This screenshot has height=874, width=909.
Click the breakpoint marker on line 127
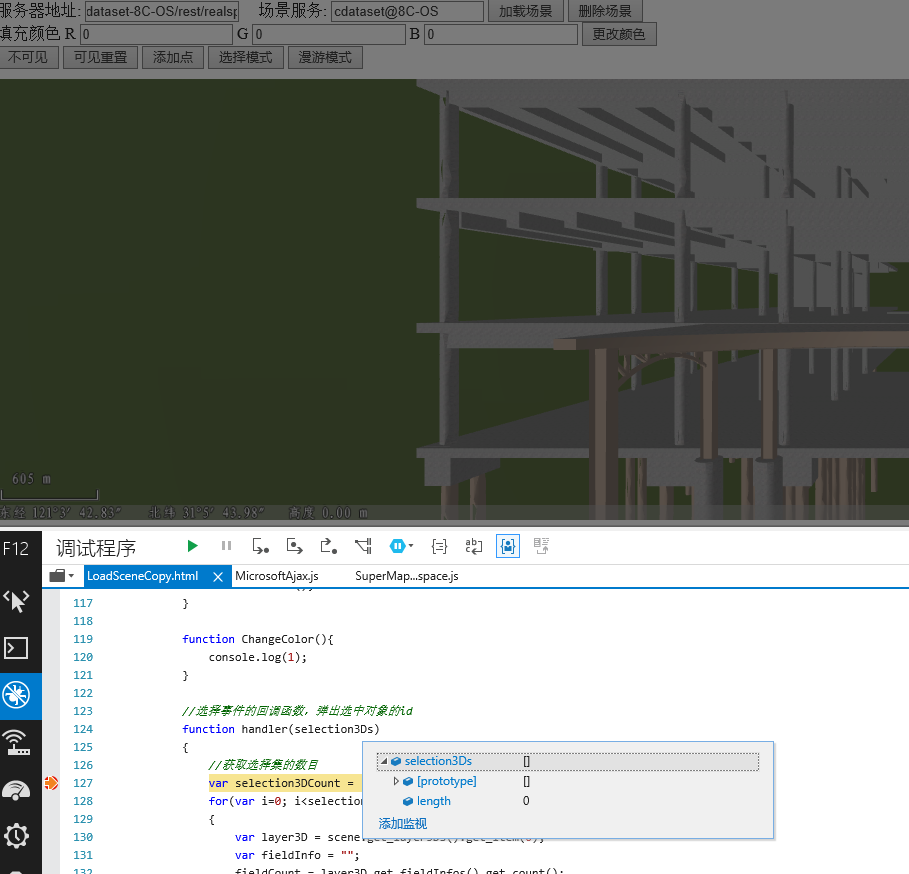(51, 783)
